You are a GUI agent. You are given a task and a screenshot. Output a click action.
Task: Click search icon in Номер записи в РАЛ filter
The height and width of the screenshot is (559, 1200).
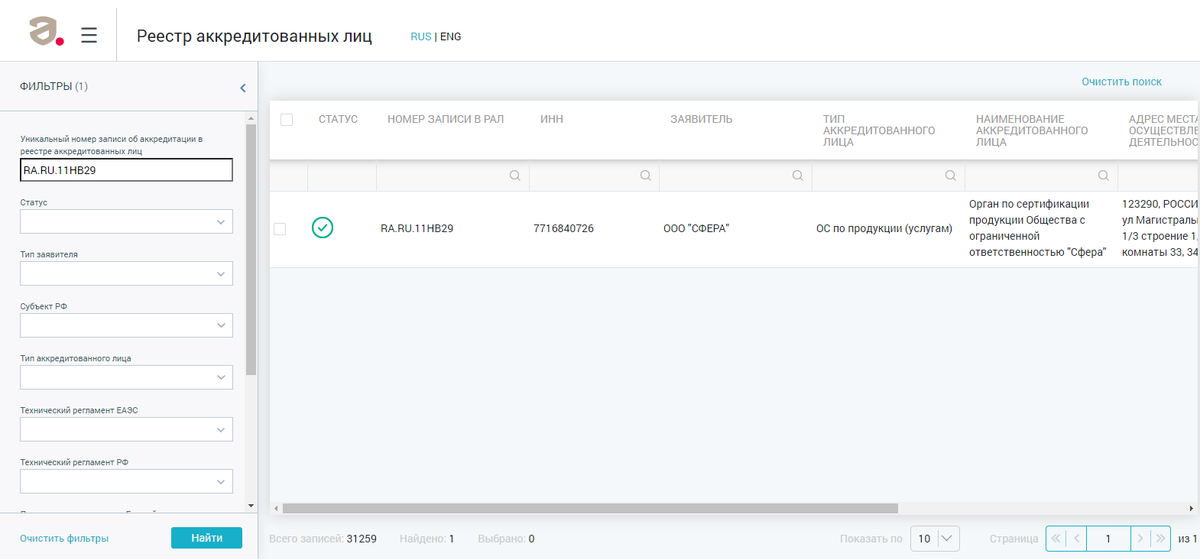[x=515, y=175]
